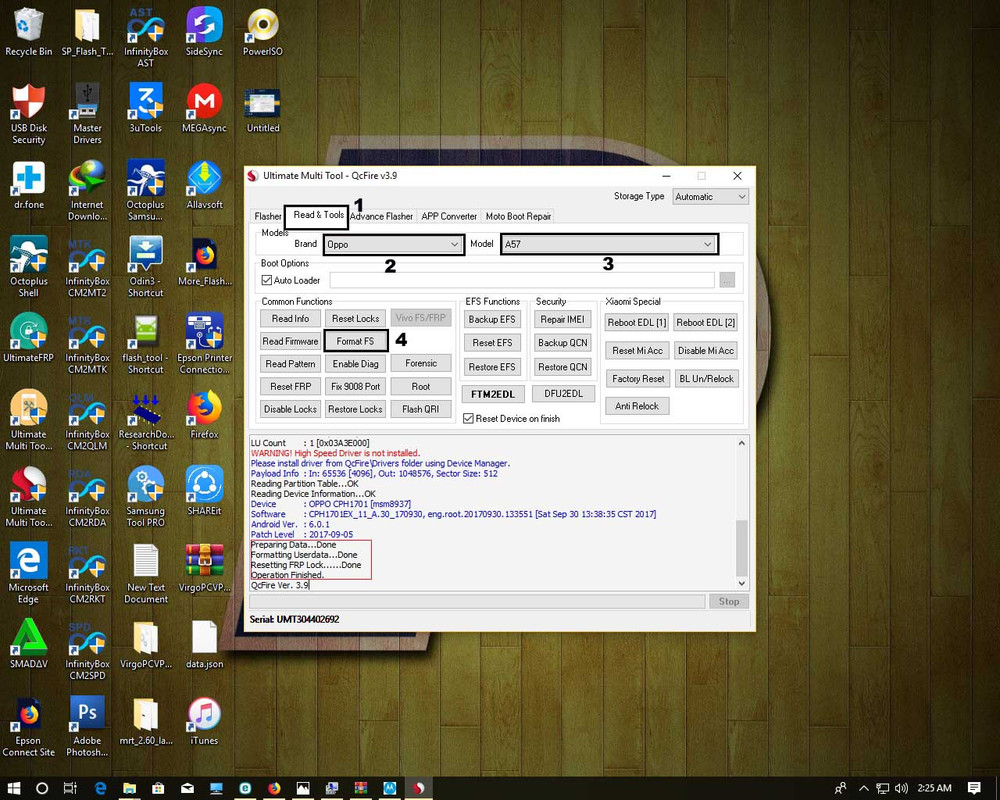This screenshot has height=800, width=1000.
Task: Open the Action Center notifications icon
Action: point(974,788)
